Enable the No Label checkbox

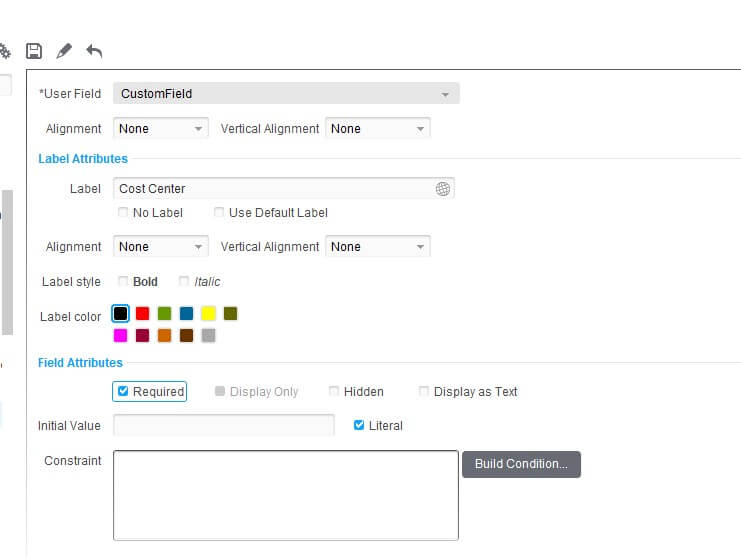(123, 212)
